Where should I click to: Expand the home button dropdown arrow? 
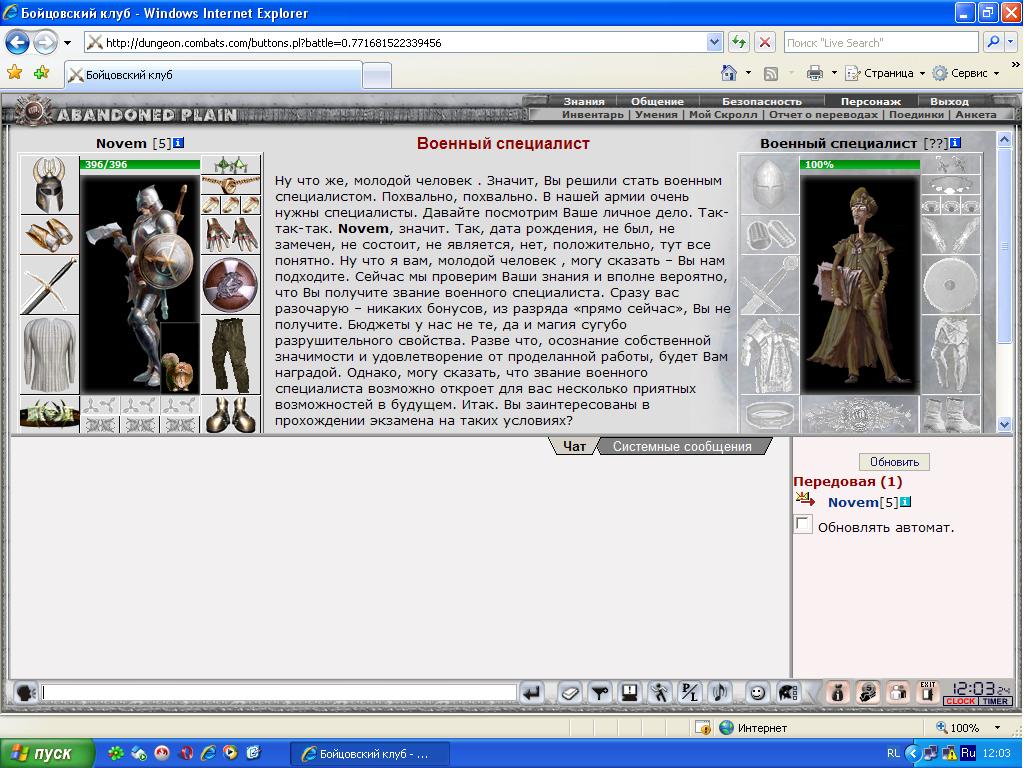748,73
